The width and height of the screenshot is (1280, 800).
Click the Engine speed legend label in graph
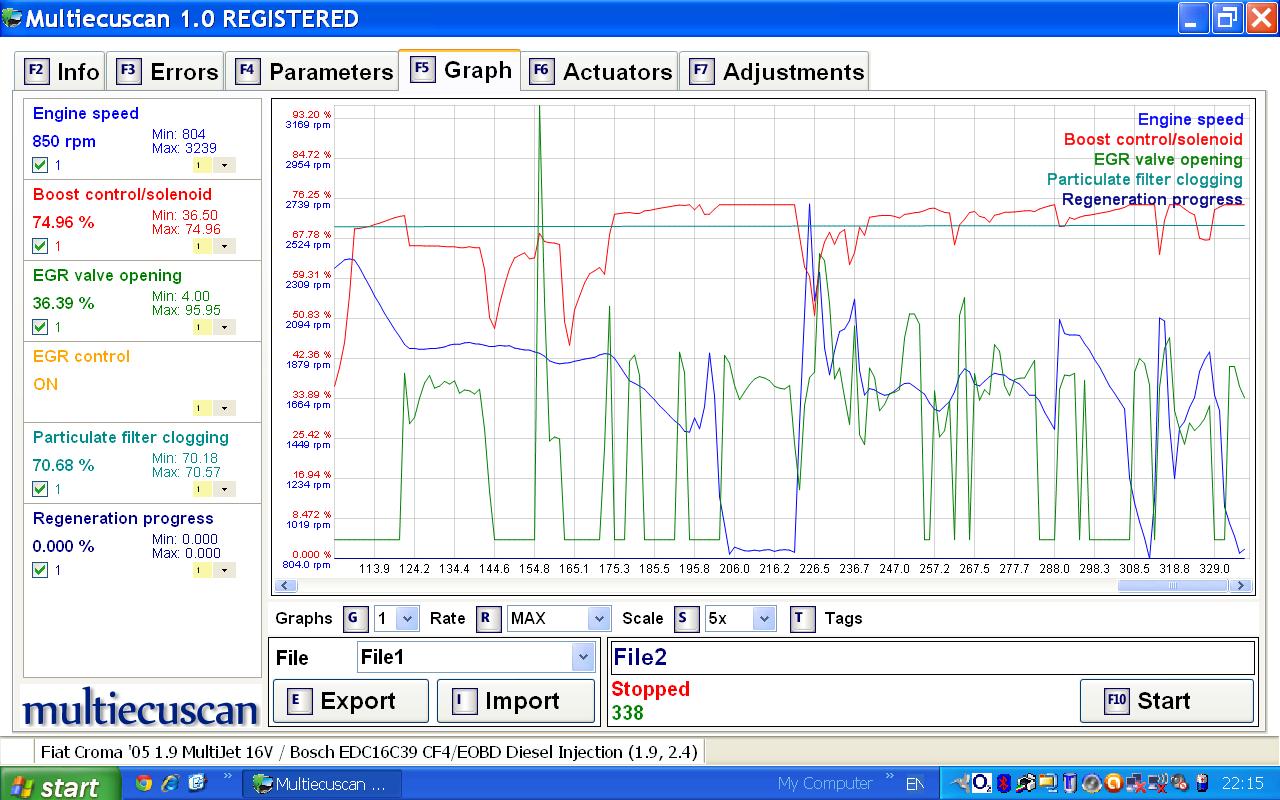click(1190, 119)
